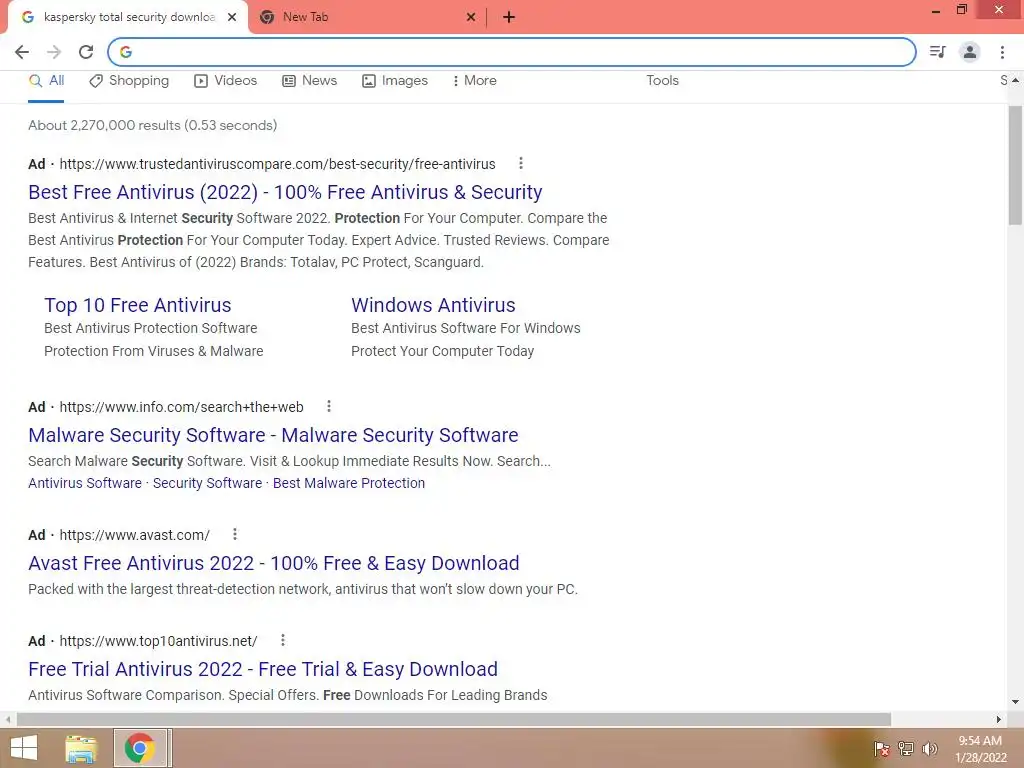Open Avast Free Antivirus 2022 link
This screenshot has width=1024, height=768.
click(x=274, y=563)
